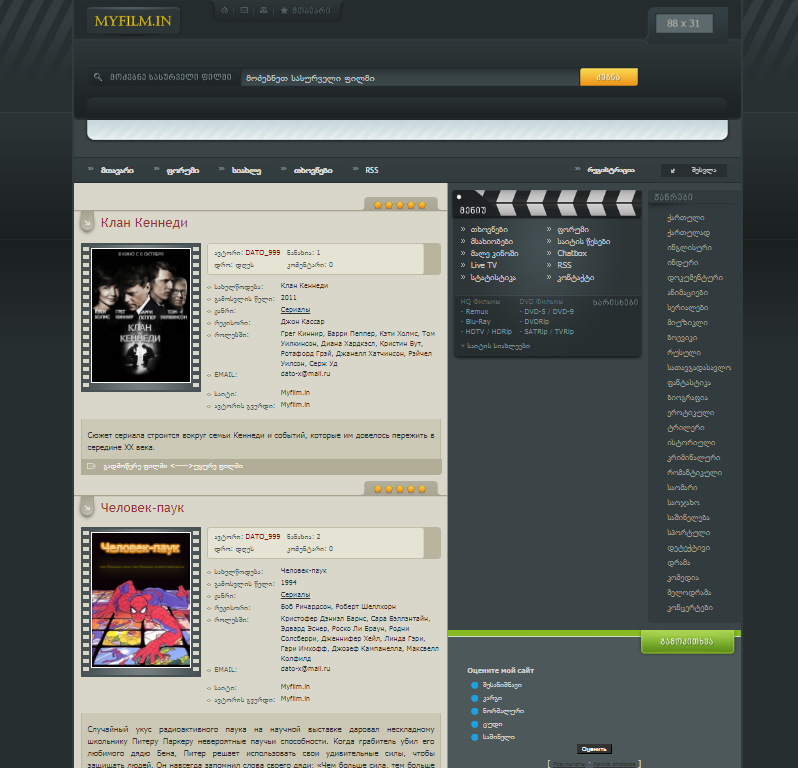Select the Remux quality link
The image size is (798, 768).
(x=476, y=311)
